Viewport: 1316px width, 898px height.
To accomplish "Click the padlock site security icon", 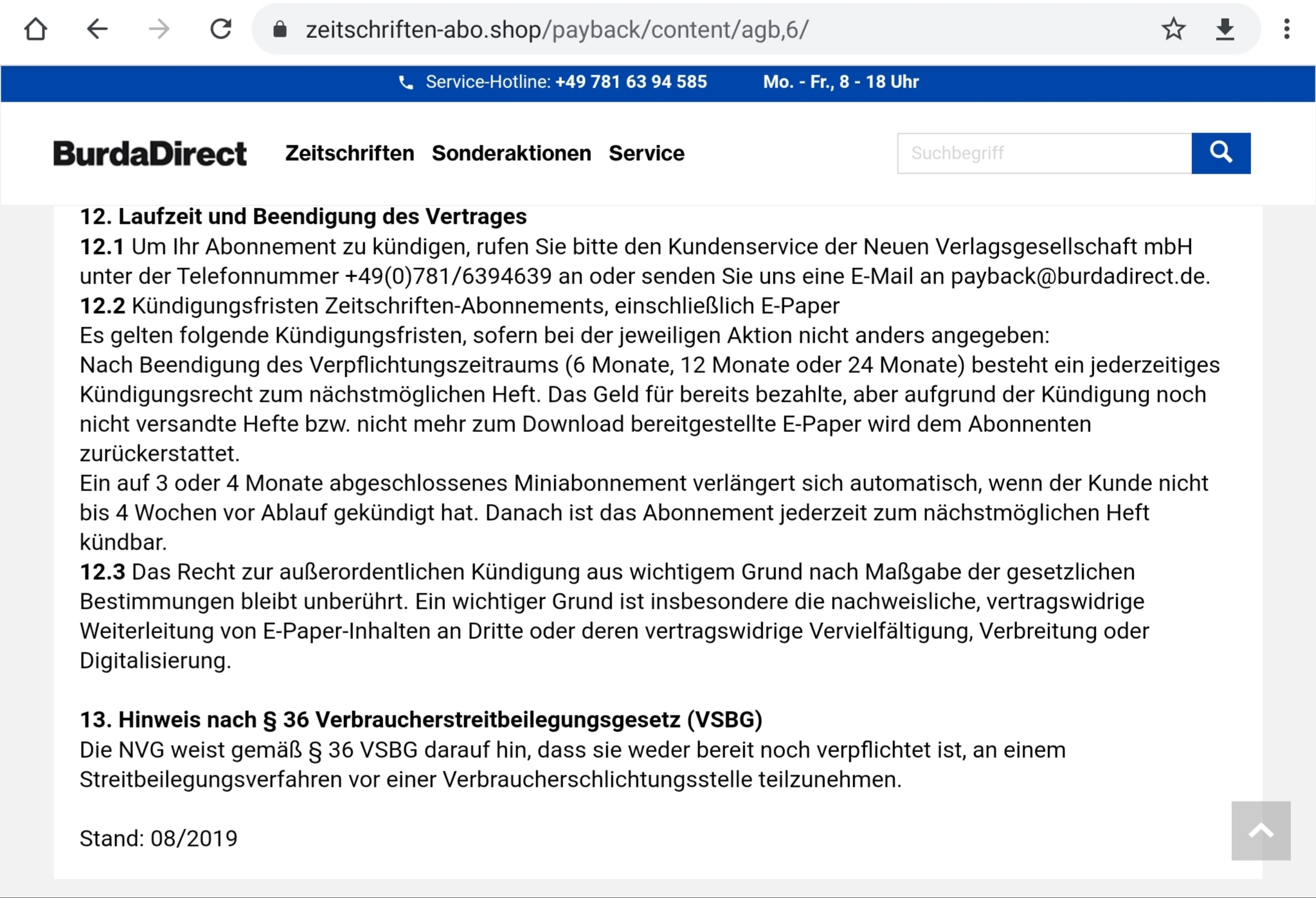I will [280, 30].
